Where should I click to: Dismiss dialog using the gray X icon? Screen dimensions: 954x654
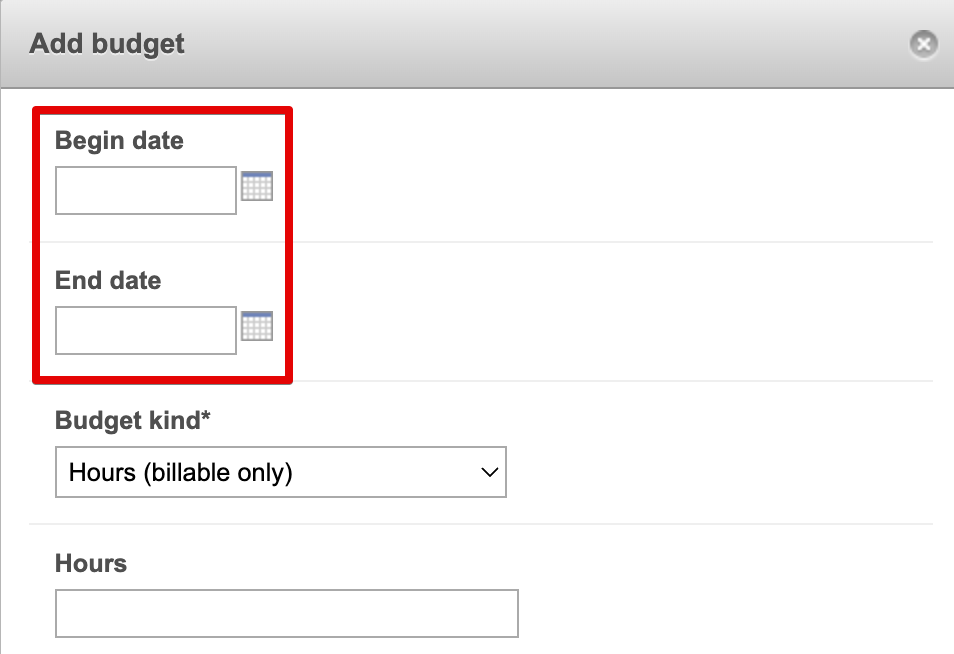[924, 44]
